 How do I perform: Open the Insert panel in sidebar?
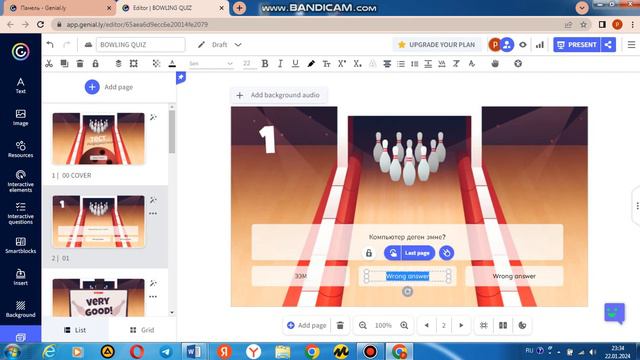click(20, 277)
